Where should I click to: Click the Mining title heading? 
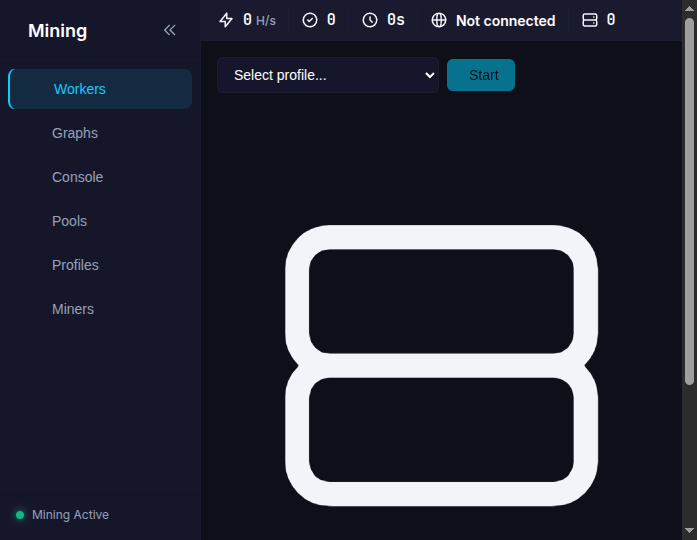tap(57, 31)
